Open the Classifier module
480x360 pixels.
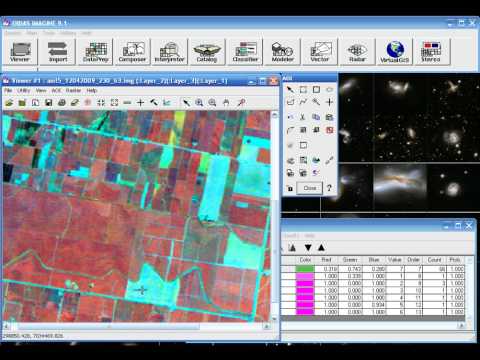(245, 52)
